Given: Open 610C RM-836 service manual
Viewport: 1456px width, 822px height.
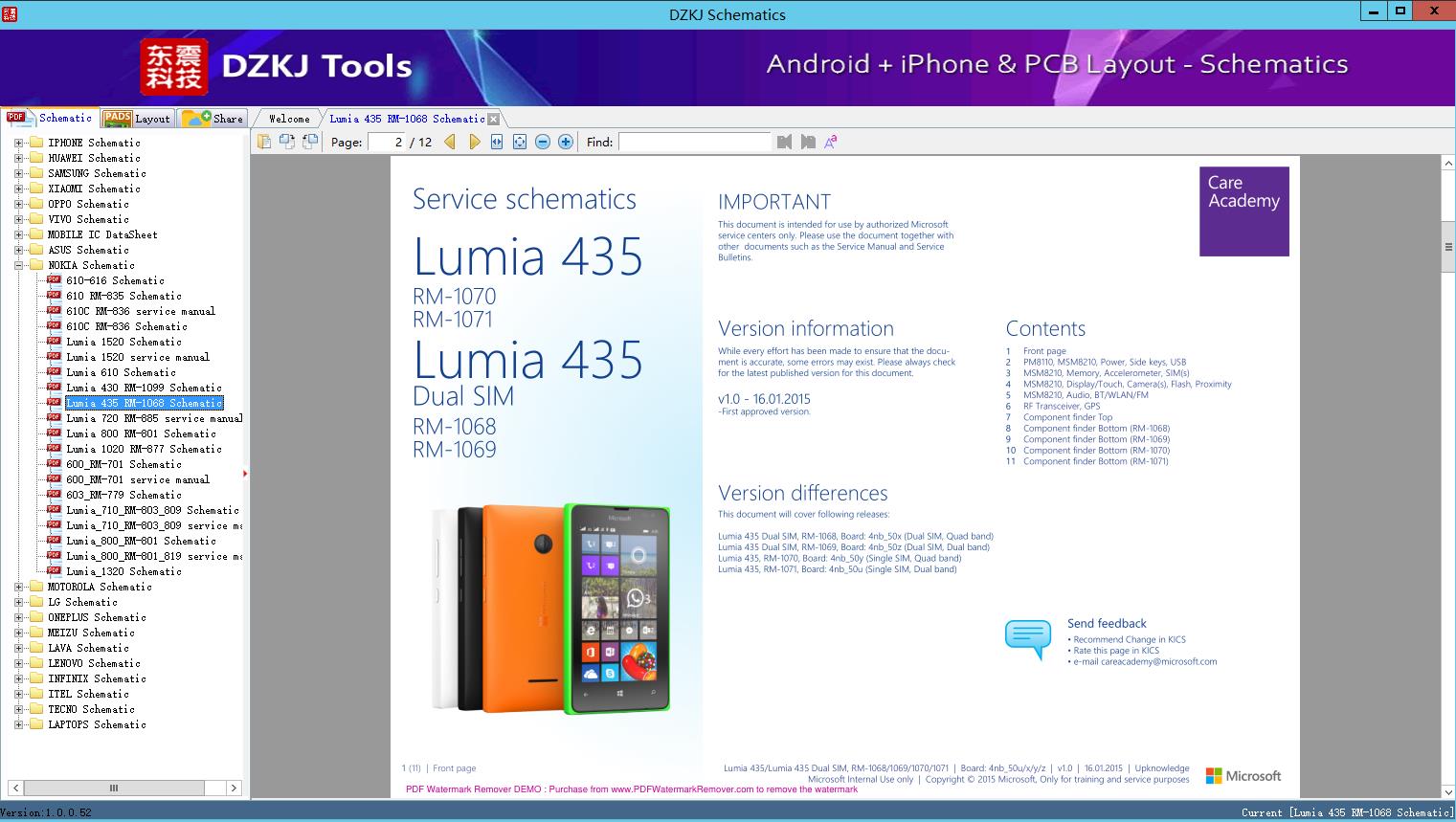Looking at the screenshot, I should tap(141, 311).
